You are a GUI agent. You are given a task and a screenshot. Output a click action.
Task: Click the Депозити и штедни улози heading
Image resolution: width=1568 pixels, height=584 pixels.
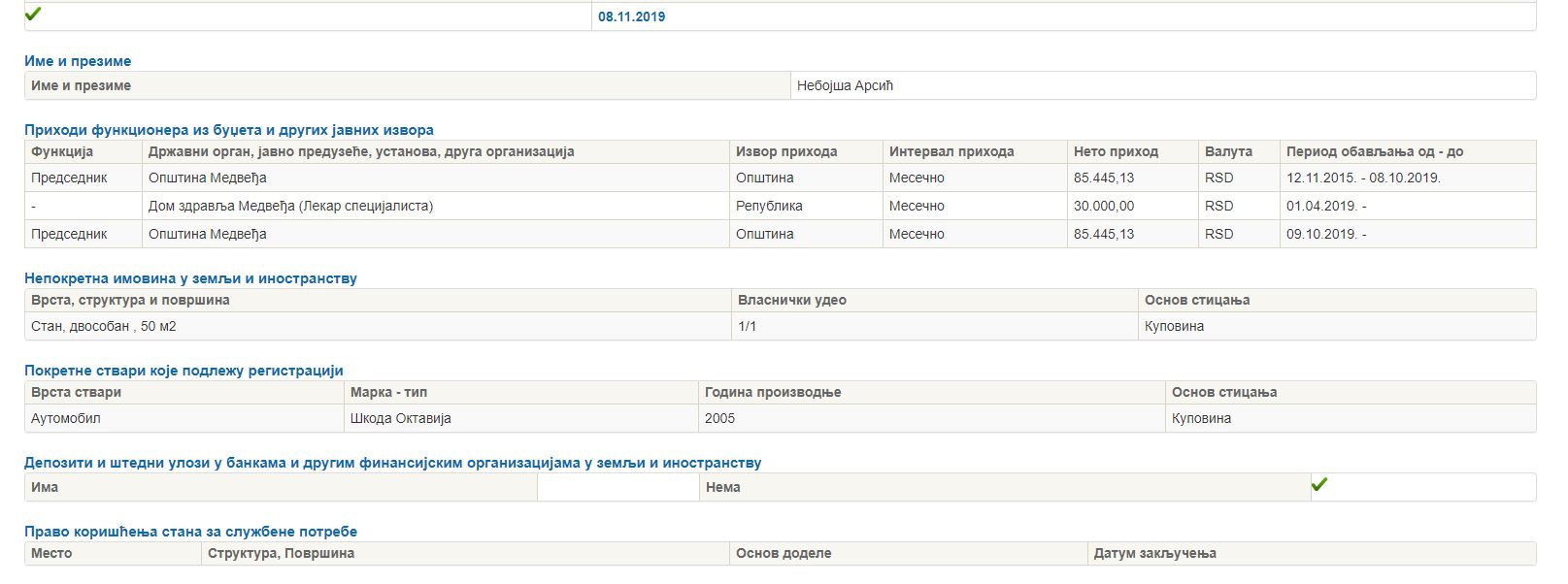coord(392,463)
